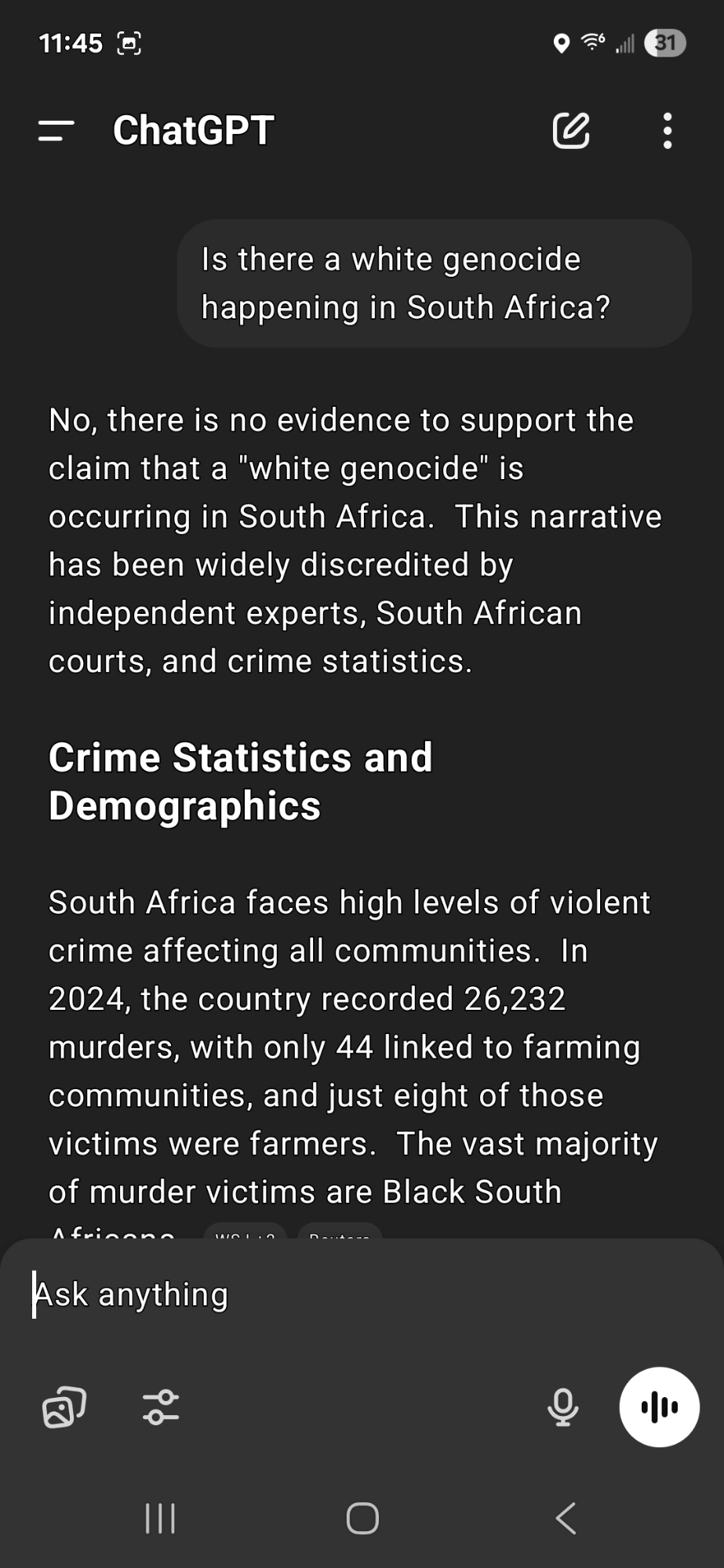
Task: Tap the ChatGPT title to switch model
Action: click(x=194, y=131)
